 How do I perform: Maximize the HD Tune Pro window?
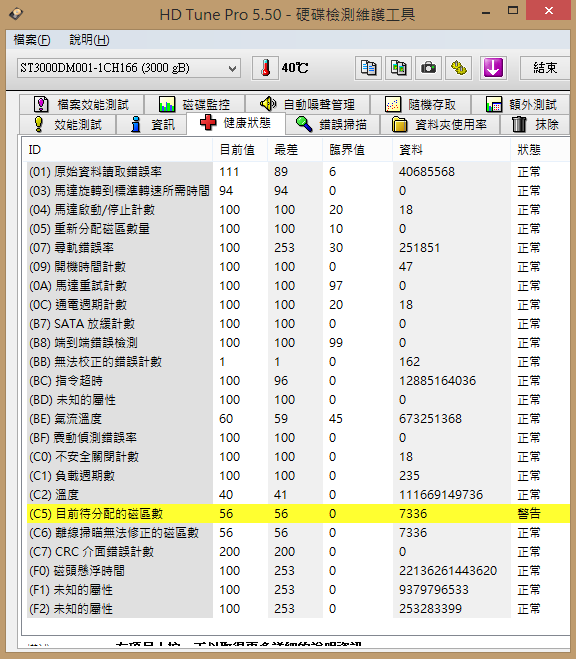click(513, 11)
